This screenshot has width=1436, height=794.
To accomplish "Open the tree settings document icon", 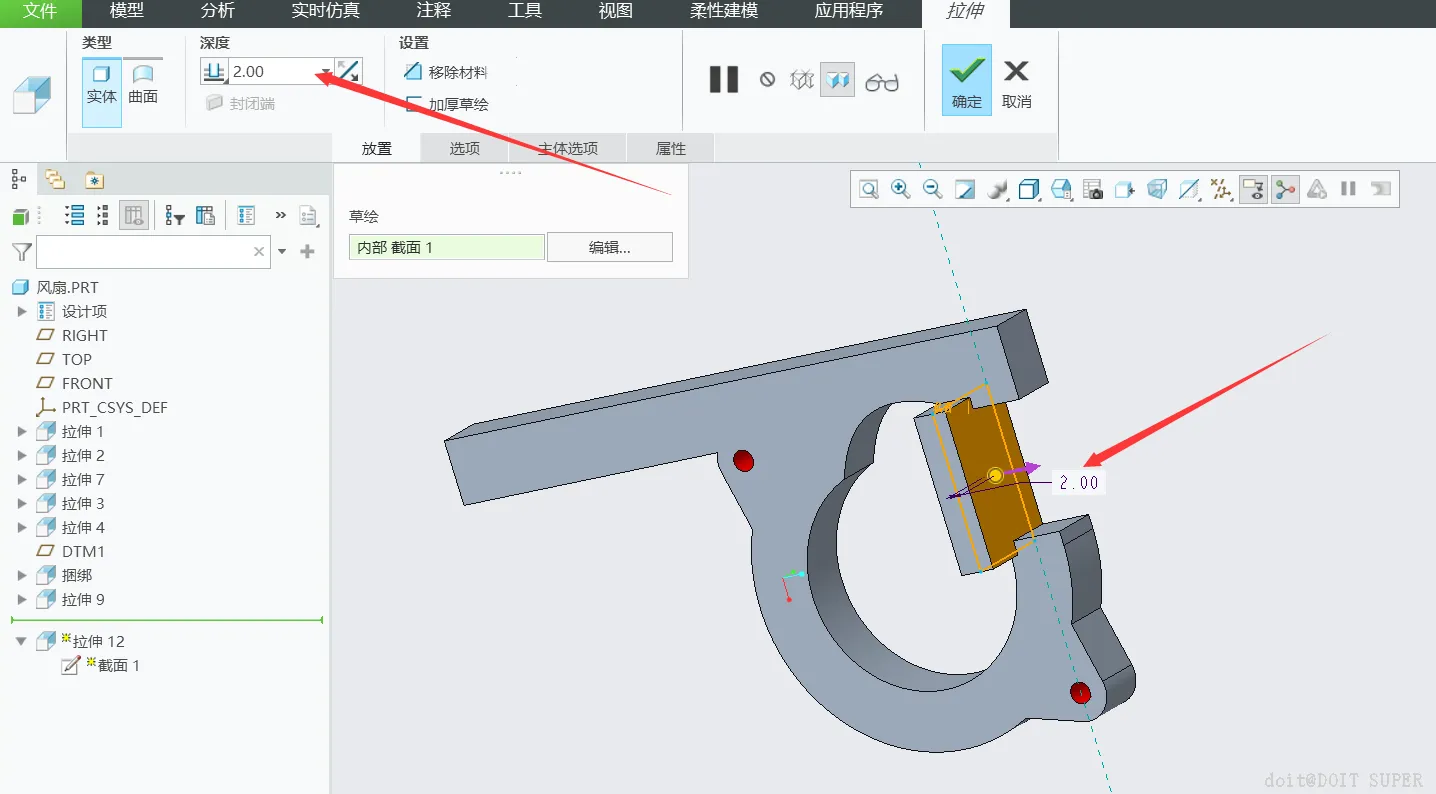I will pyautogui.click(x=308, y=215).
